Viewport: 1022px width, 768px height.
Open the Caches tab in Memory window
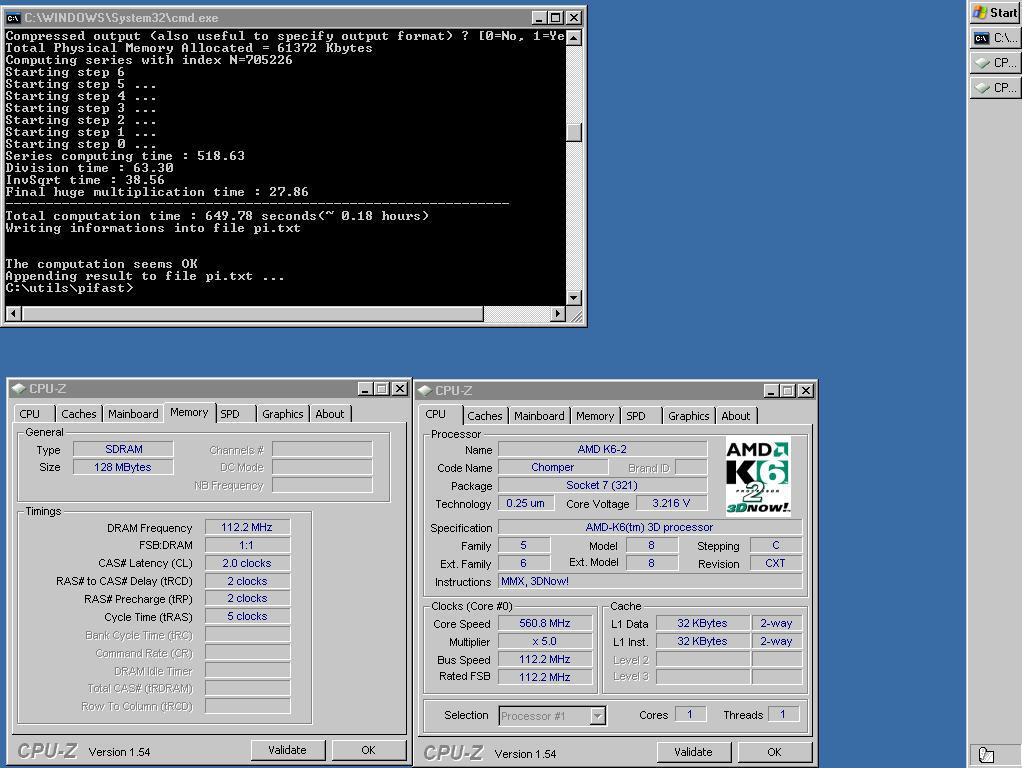(78, 414)
